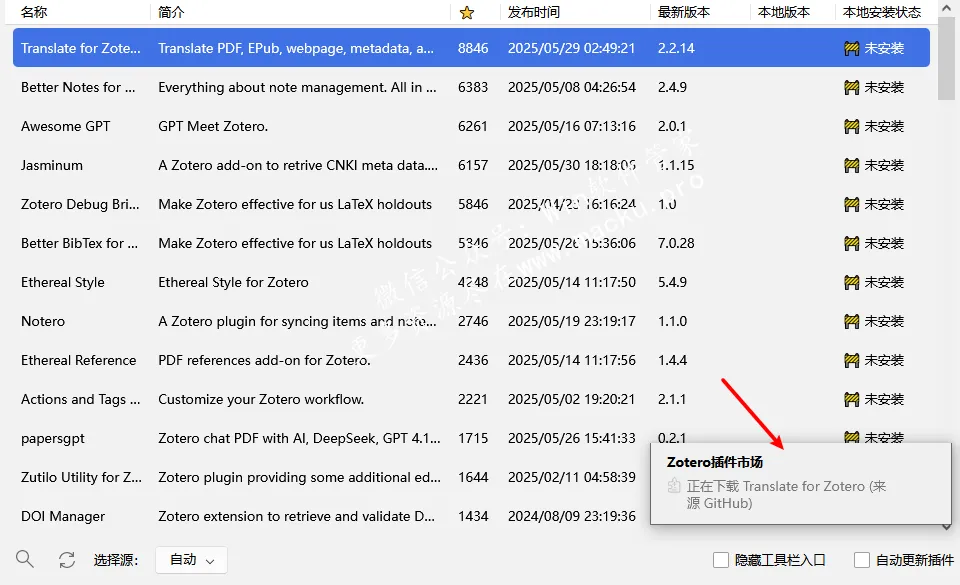Click the Zotero插件市场 download notification popup
The width and height of the screenshot is (960, 585).
(801, 483)
